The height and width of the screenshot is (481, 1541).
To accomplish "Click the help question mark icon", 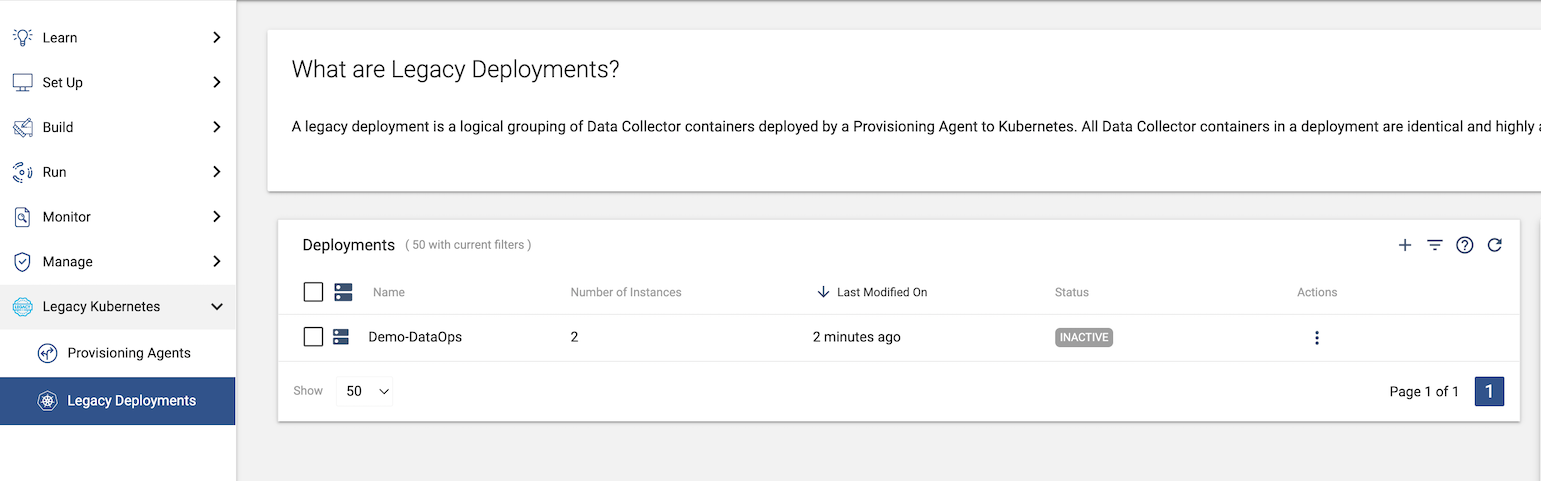I will 1465,245.
